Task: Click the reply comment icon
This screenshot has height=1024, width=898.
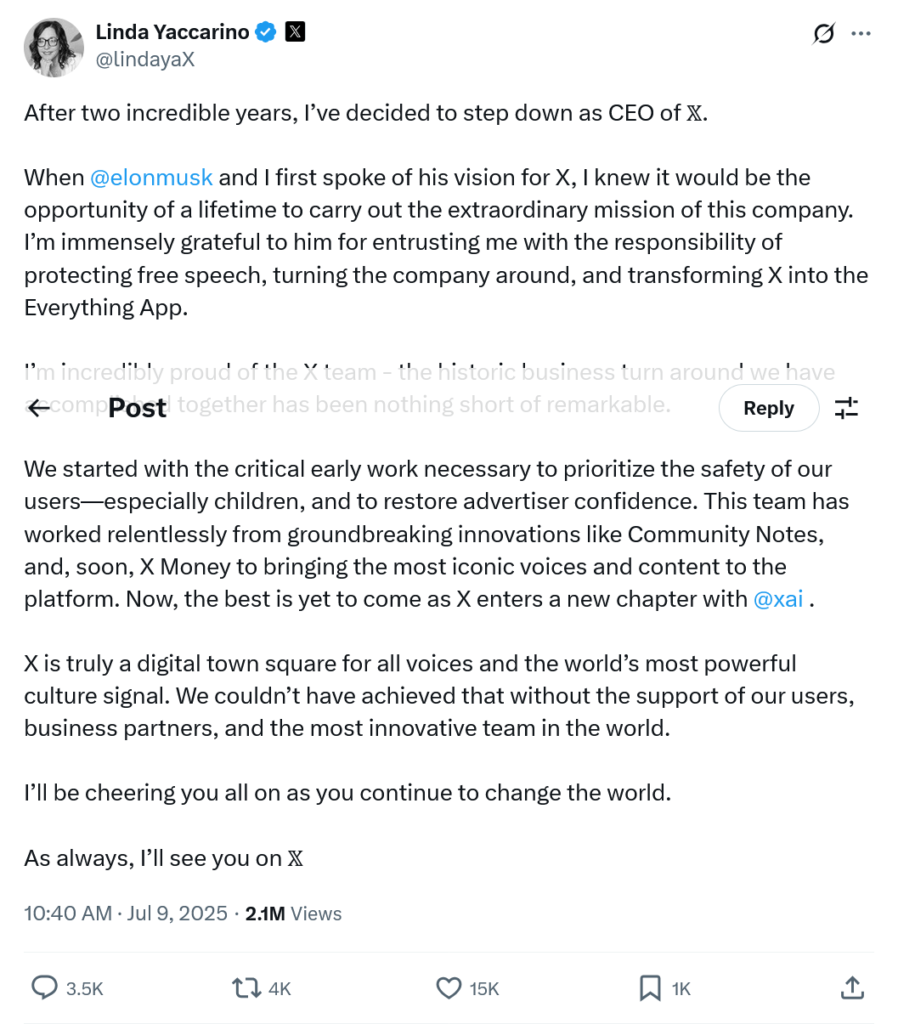Action: 45,988
